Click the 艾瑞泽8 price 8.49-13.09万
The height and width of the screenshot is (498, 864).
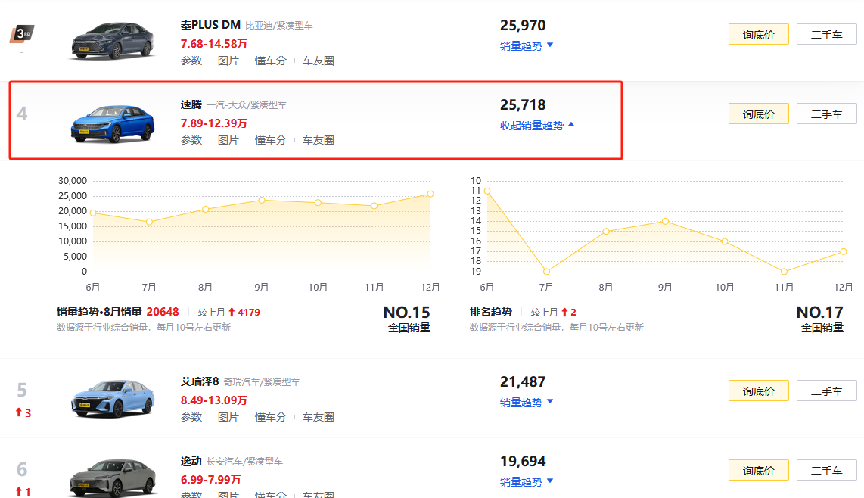(x=214, y=400)
